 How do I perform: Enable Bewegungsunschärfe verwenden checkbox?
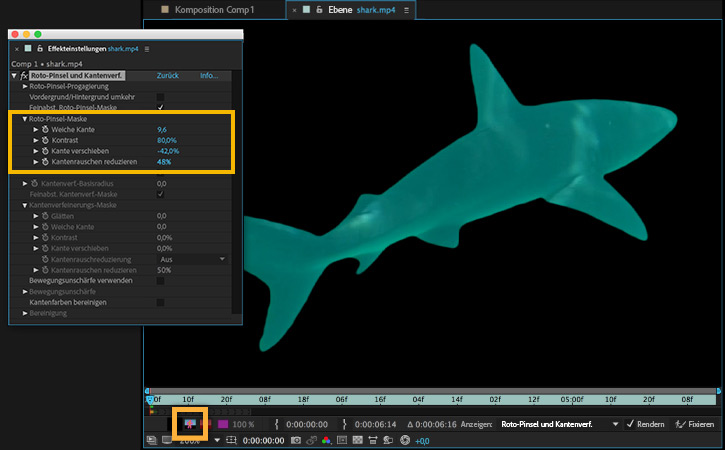160,281
